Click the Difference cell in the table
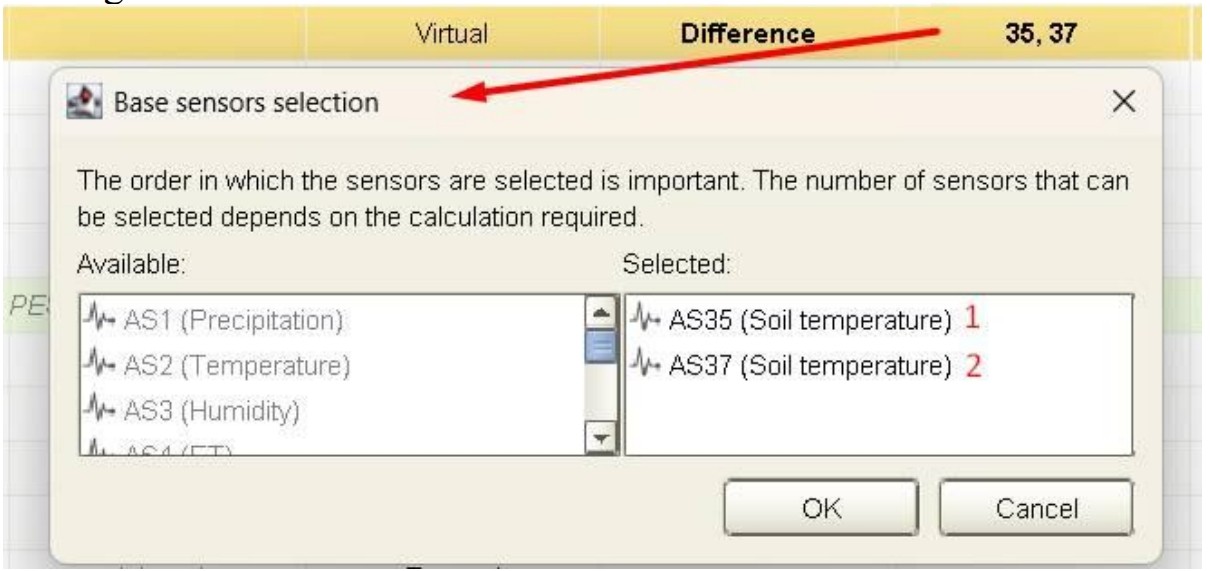Screen dimensions: 1210x571 coord(747,33)
